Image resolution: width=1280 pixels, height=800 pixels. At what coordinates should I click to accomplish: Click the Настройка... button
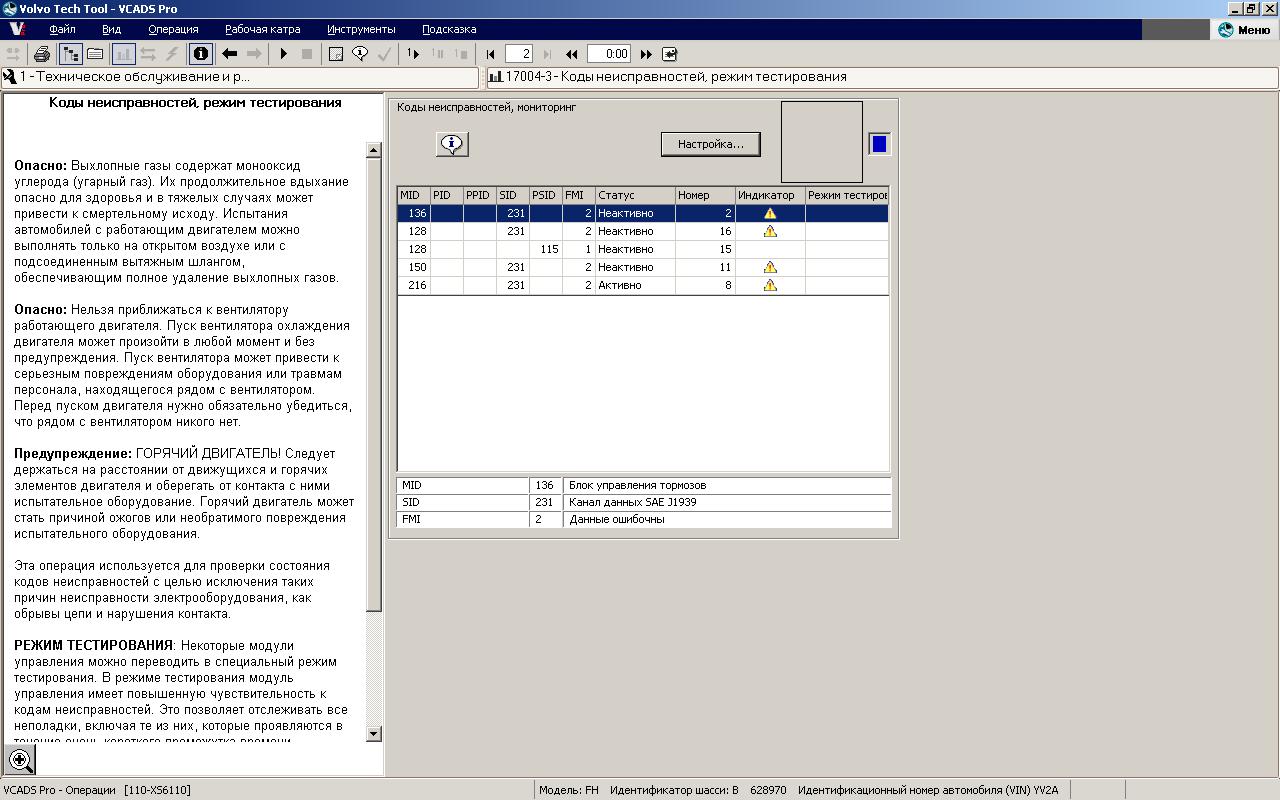711,144
